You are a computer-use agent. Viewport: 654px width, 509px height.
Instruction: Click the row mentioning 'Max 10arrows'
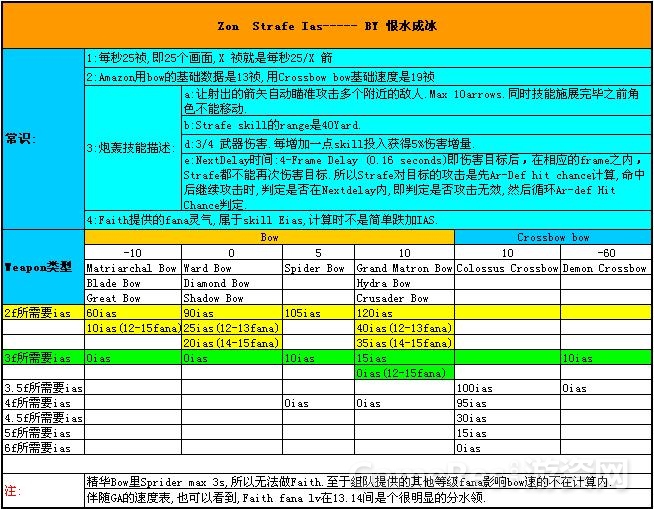click(x=416, y=101)
